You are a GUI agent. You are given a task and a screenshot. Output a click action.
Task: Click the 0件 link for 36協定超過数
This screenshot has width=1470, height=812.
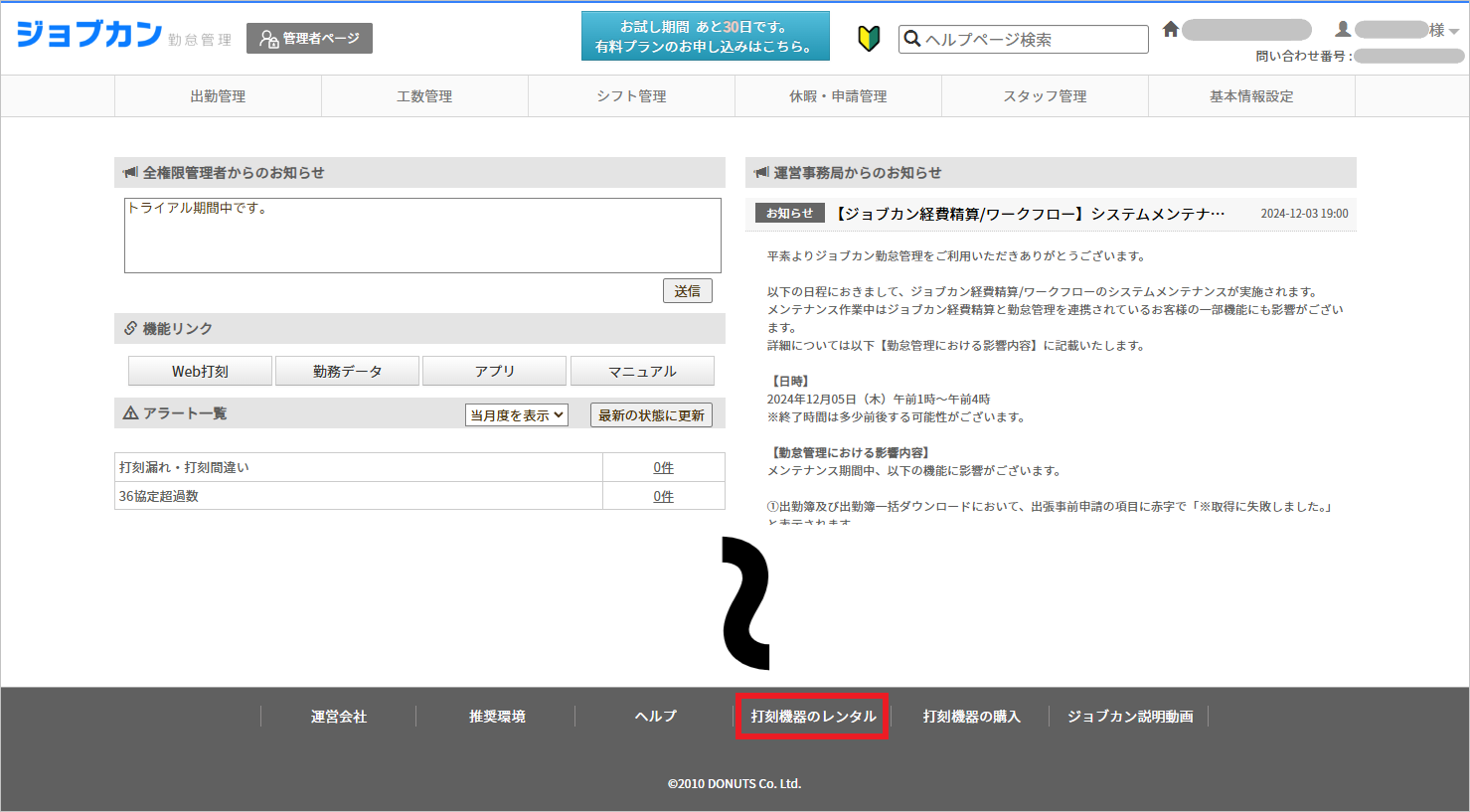pyautogui.click(x=663, y=496)
